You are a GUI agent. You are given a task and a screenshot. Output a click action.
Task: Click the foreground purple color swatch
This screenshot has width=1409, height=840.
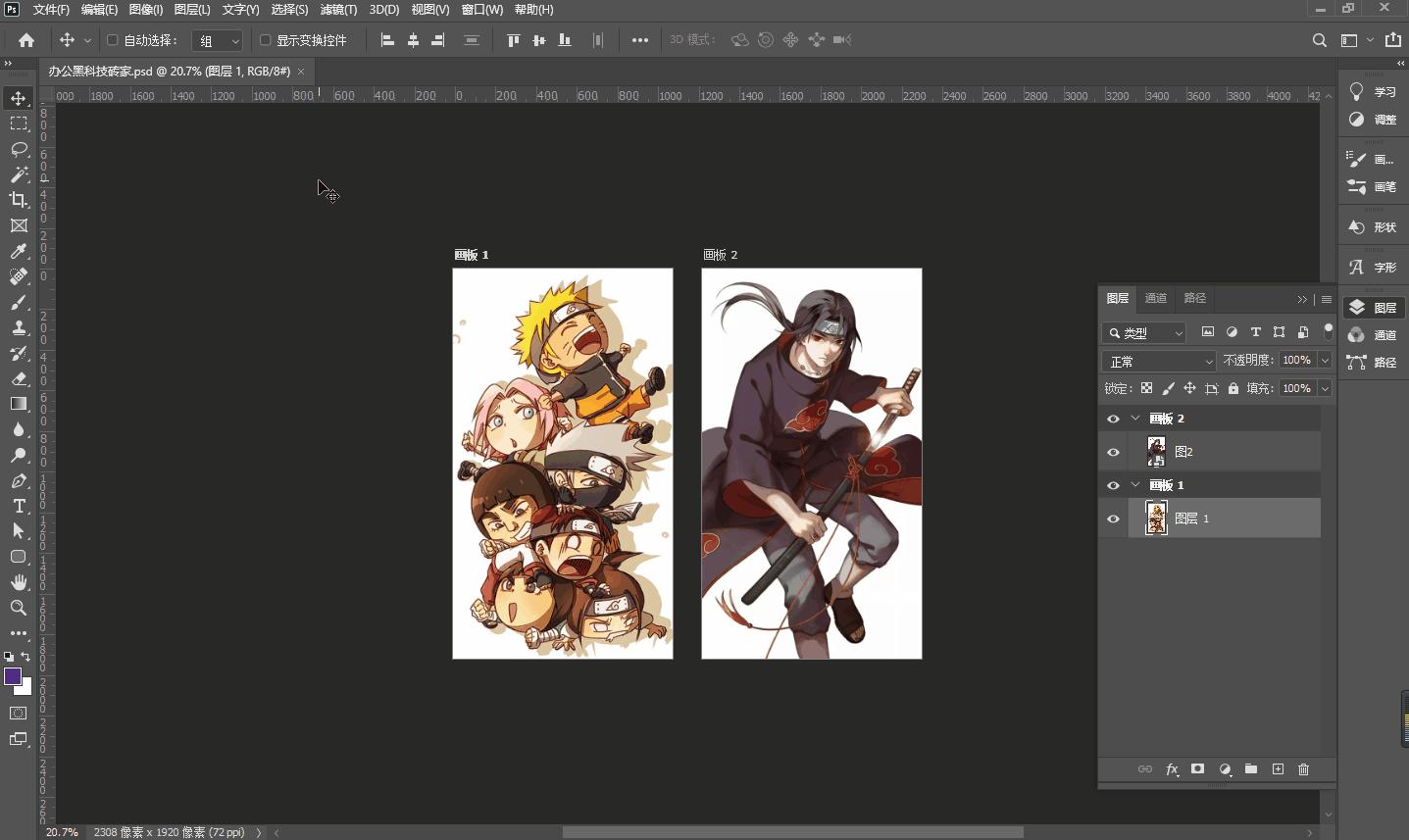pyautogui.click(x=13, y=676)
